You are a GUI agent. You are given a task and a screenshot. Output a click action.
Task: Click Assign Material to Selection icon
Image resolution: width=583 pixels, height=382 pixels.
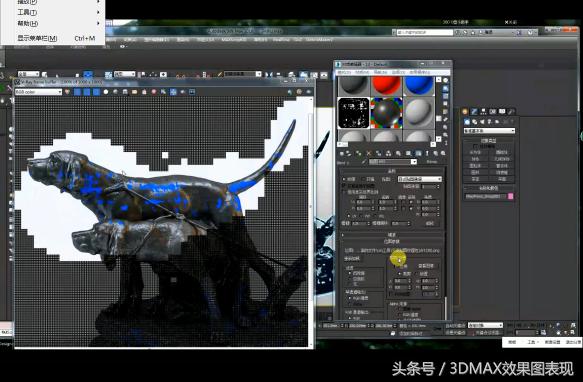[358, 153]
